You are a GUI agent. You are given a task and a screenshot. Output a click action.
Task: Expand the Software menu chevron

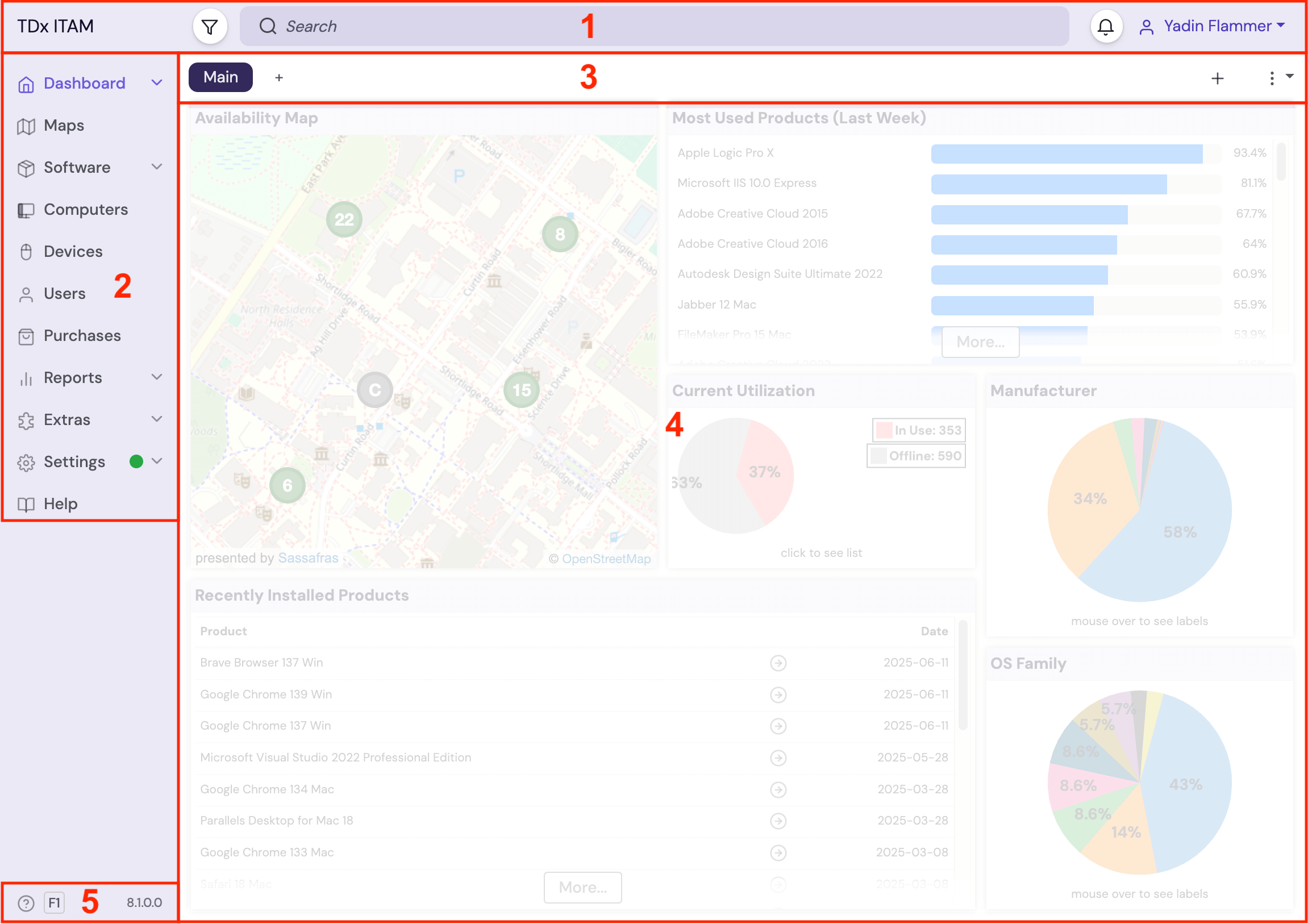157,167
